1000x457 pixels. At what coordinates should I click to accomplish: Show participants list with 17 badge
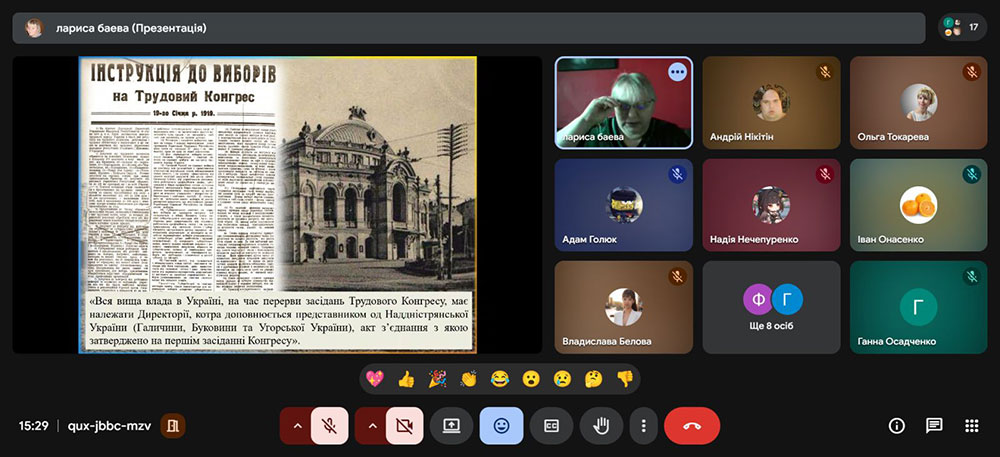pyautogui.click(x=962, y=27)
